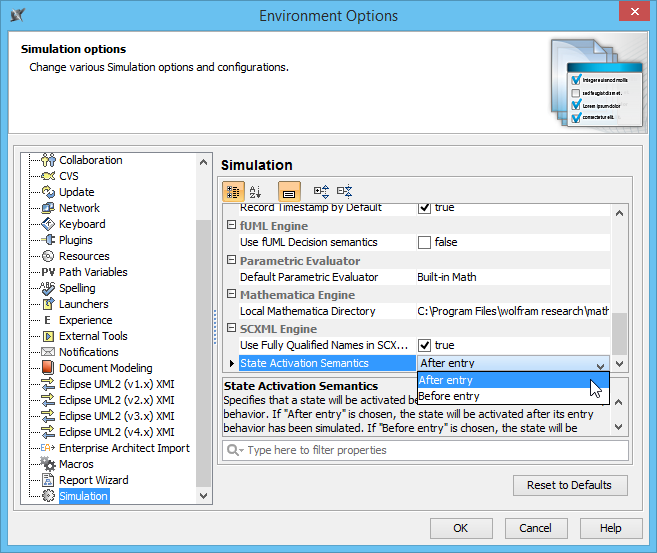Click the filter properties search field

[x=430, y=451]
